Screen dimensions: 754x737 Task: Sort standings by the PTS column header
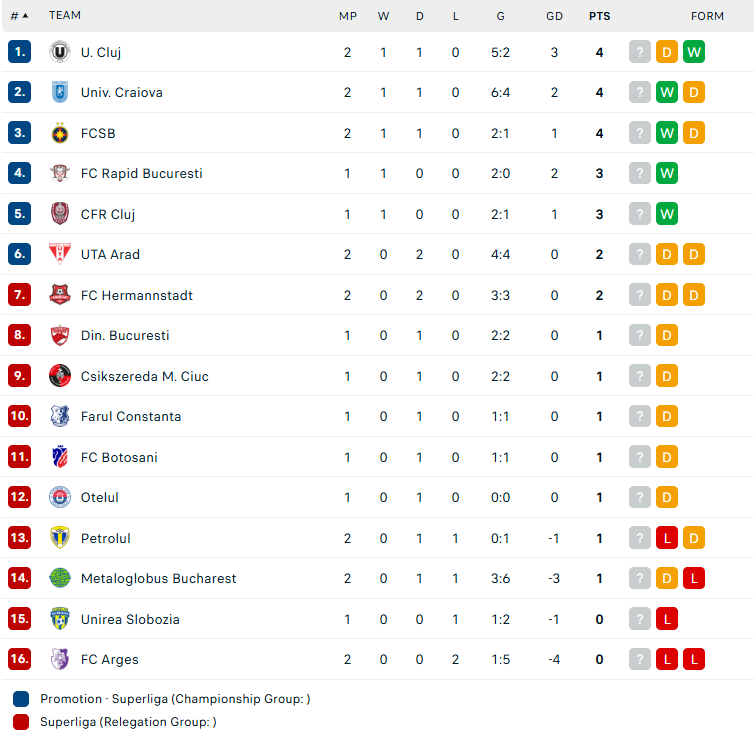click(x=599, y=16)
